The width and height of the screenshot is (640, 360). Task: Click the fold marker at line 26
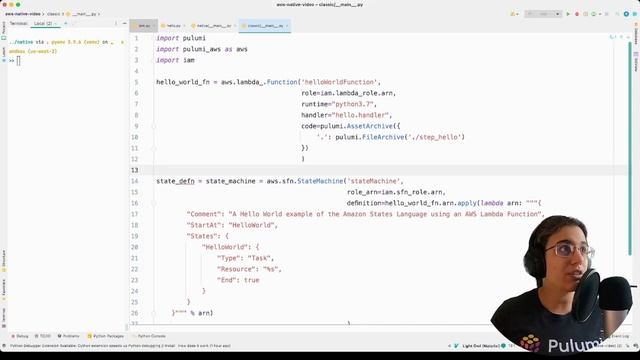pos(154,313)
